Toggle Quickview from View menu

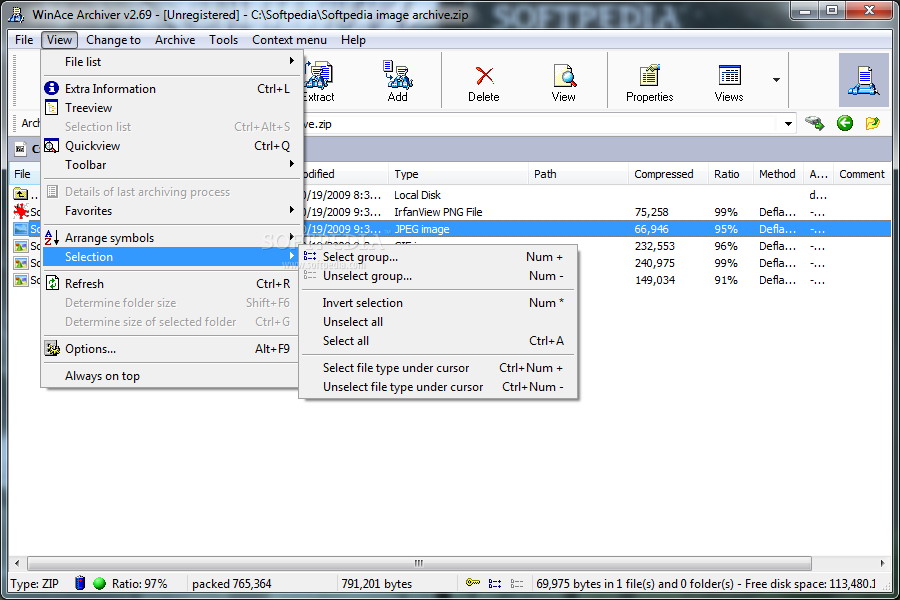pos(170,146)
